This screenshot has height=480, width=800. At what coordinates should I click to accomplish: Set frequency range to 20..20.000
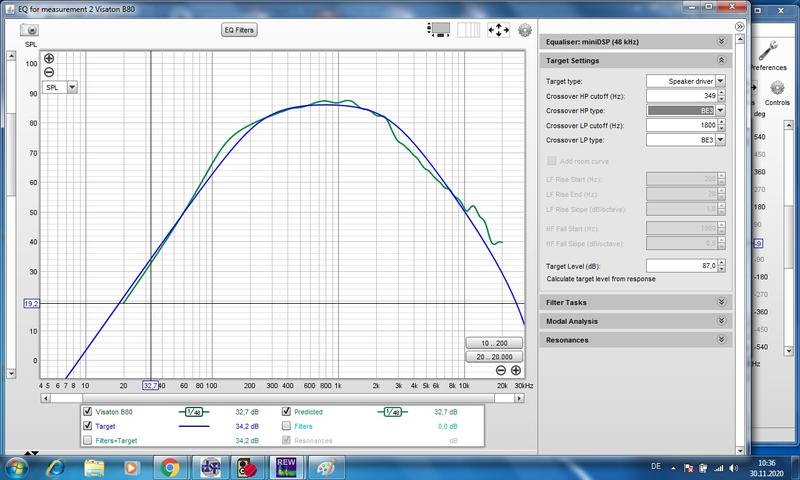[x=494, y=356]
